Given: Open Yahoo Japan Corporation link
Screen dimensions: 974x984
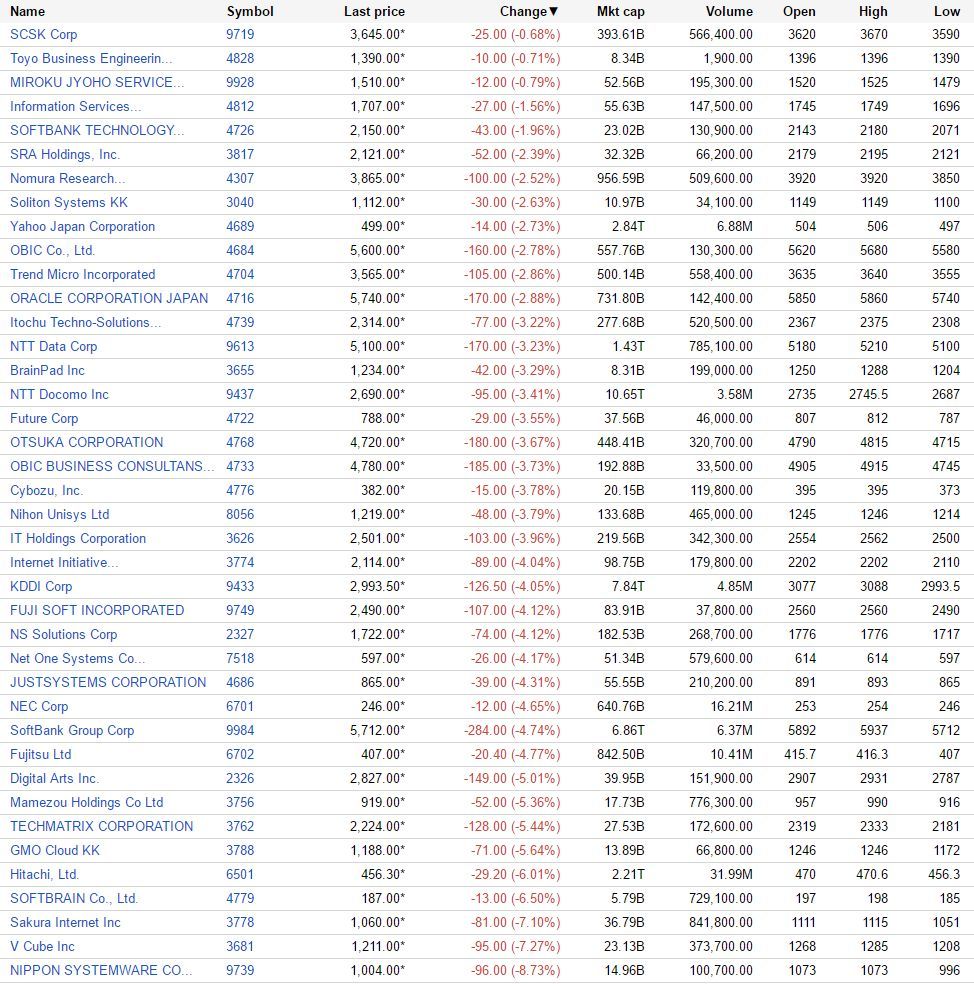Looking at the screenshot, I should click(82, 226).
